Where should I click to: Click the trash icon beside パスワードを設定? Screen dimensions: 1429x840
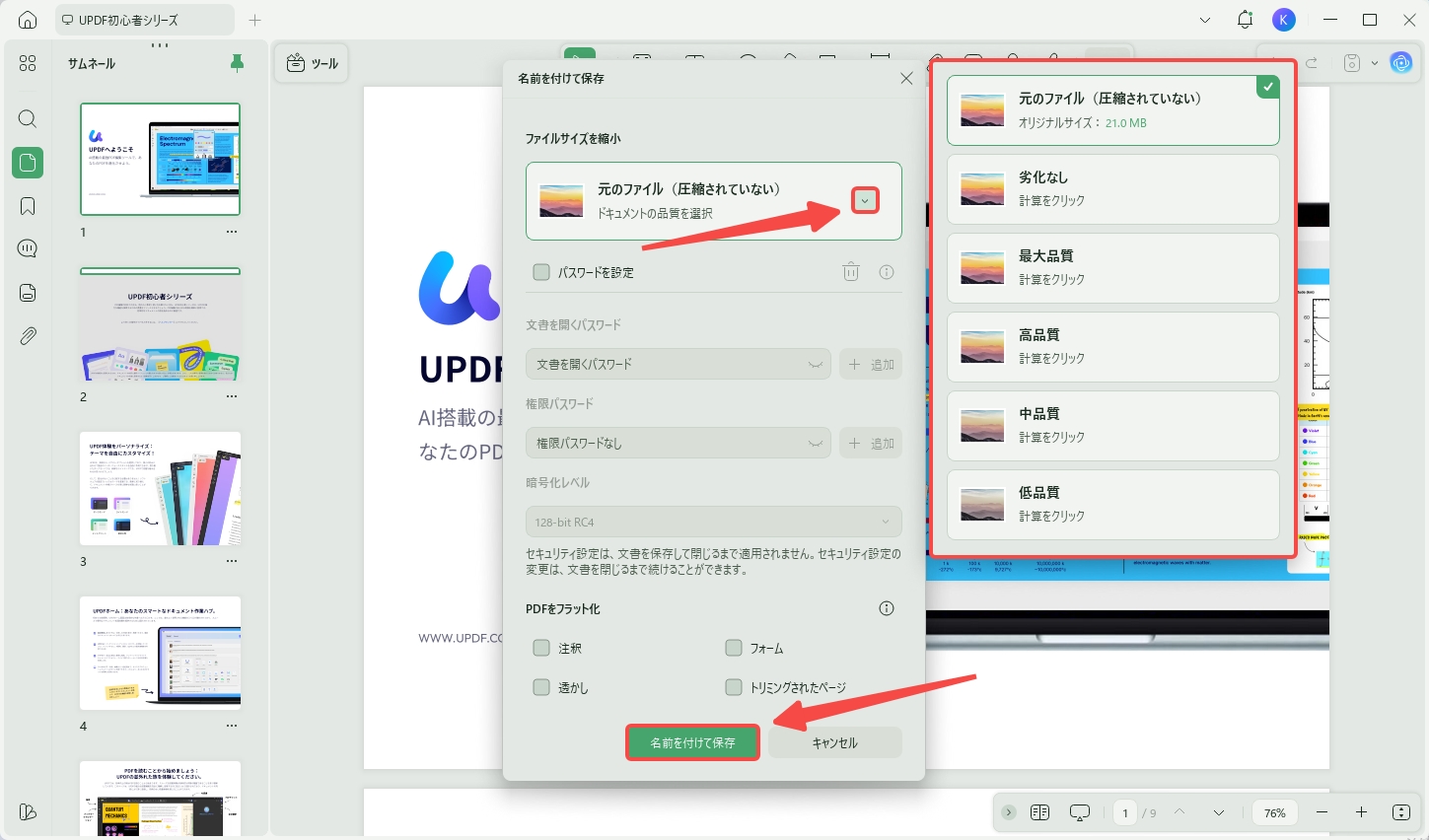[851, 272]
